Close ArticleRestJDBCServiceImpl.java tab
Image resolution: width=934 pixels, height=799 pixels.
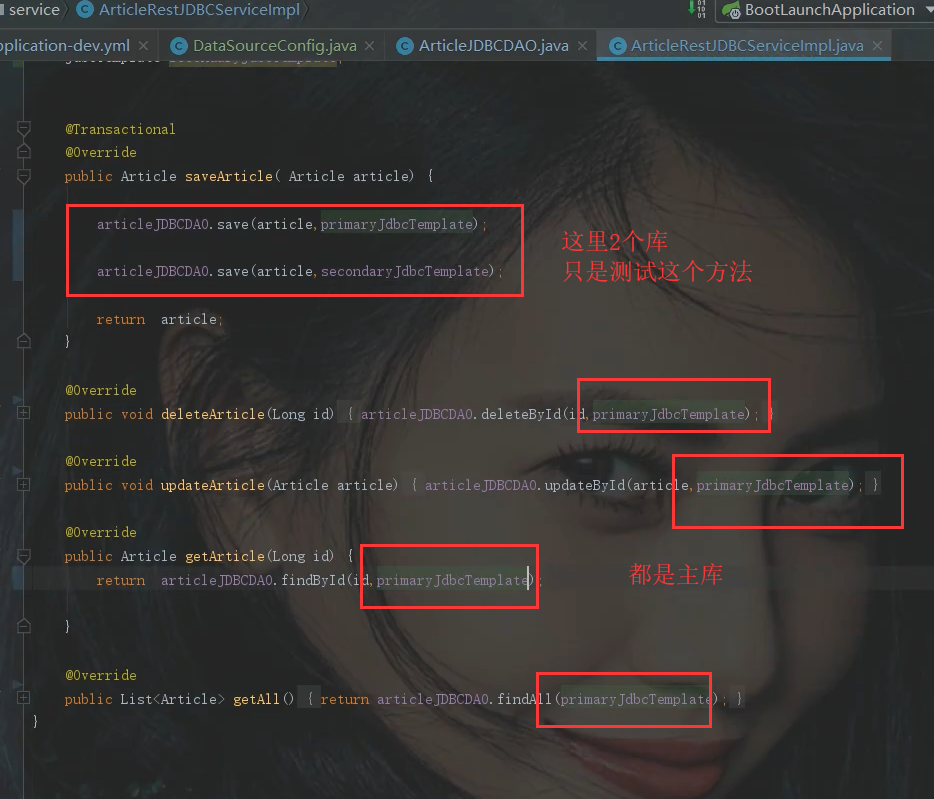point(877,46)
